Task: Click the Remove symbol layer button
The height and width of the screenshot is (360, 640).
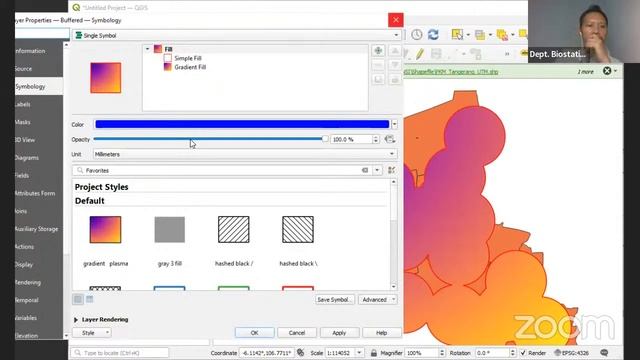Action: coord(378,65)
